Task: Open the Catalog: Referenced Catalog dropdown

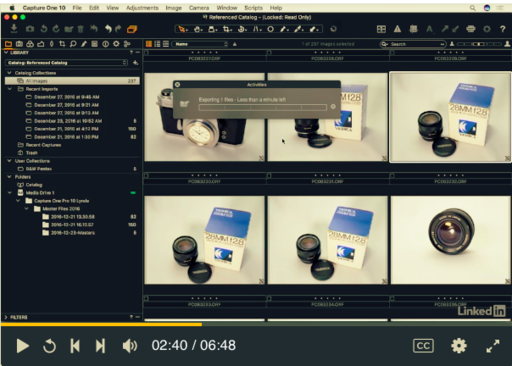Action: coord(67,63)
